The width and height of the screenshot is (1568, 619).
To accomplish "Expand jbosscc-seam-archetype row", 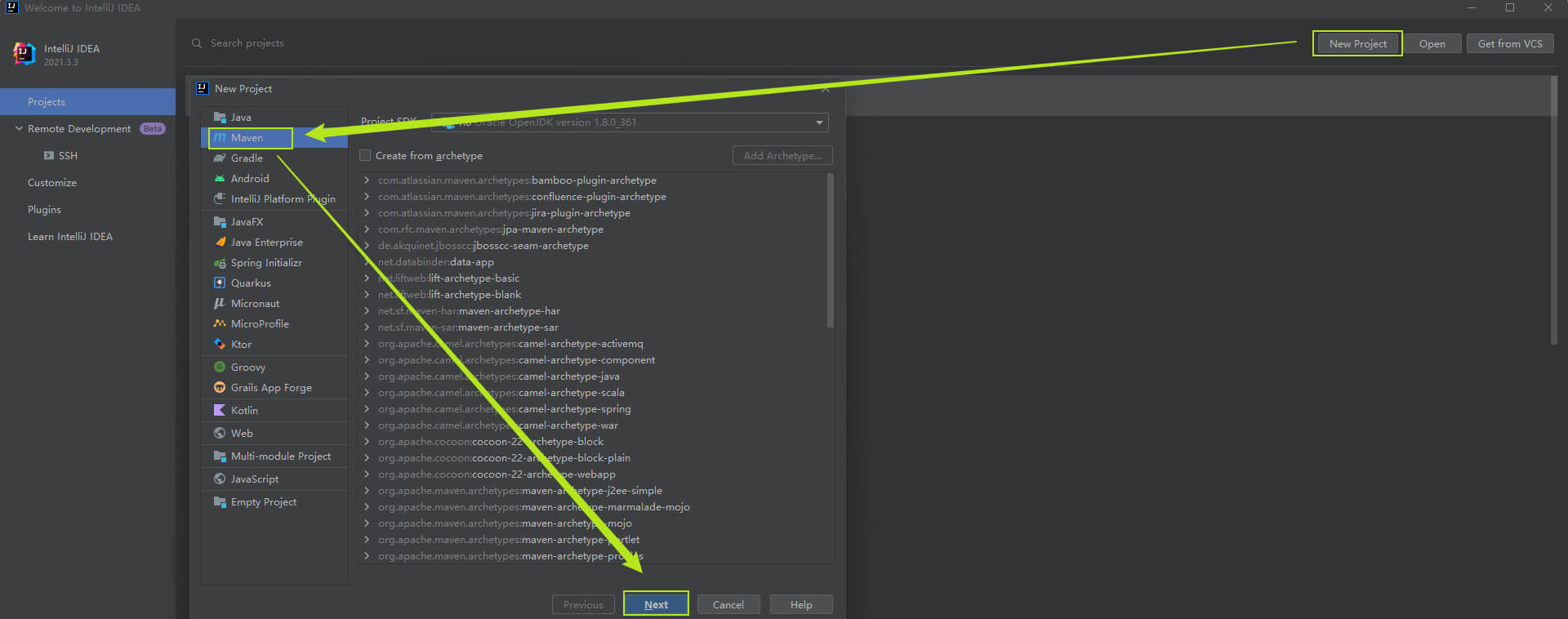I will [x=367, y=246].
